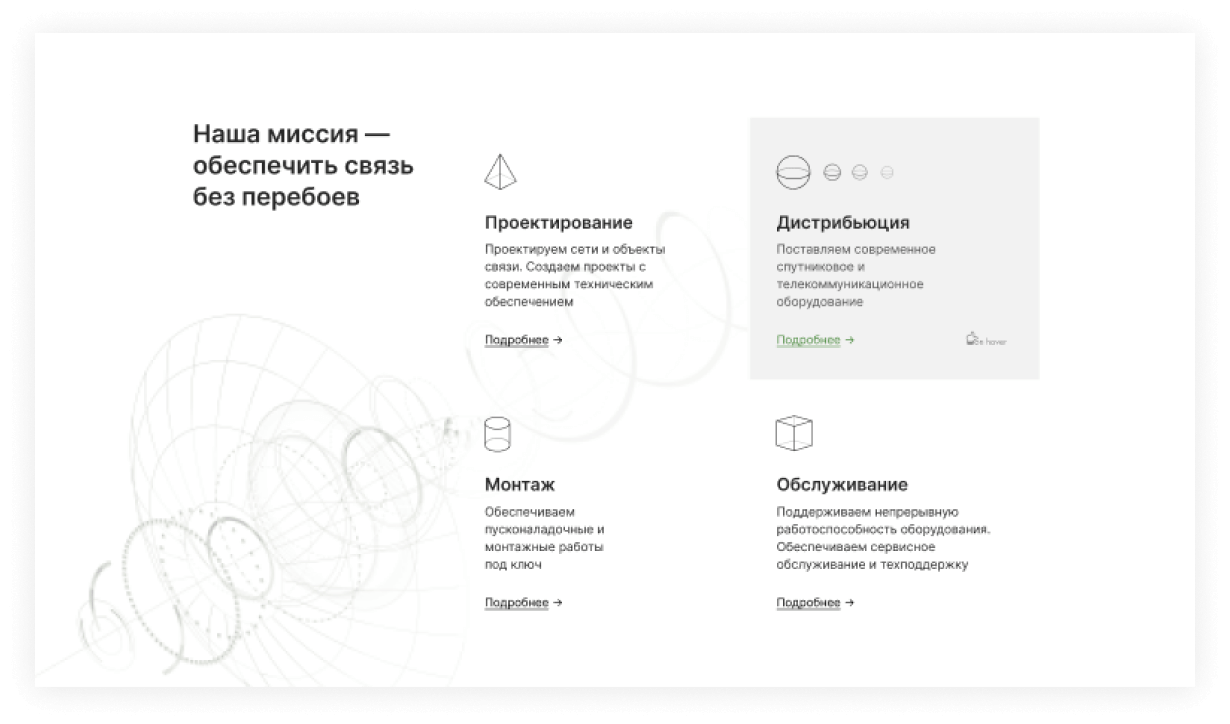Click the large sphere icon above Дистрибьюция
This screenshot has height=724, width=1230.
[793, 172]
